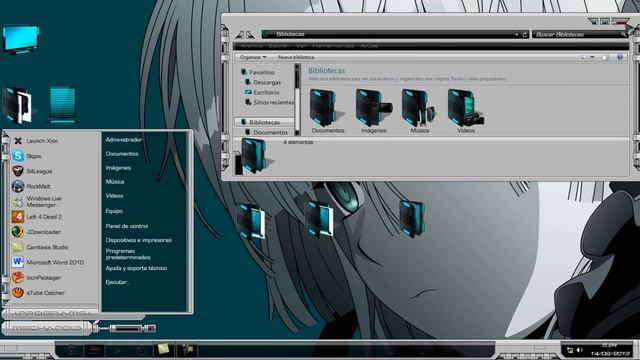Open Ayuda y soporte técnico
Screen dimensions: 640x360
(136, 268)
